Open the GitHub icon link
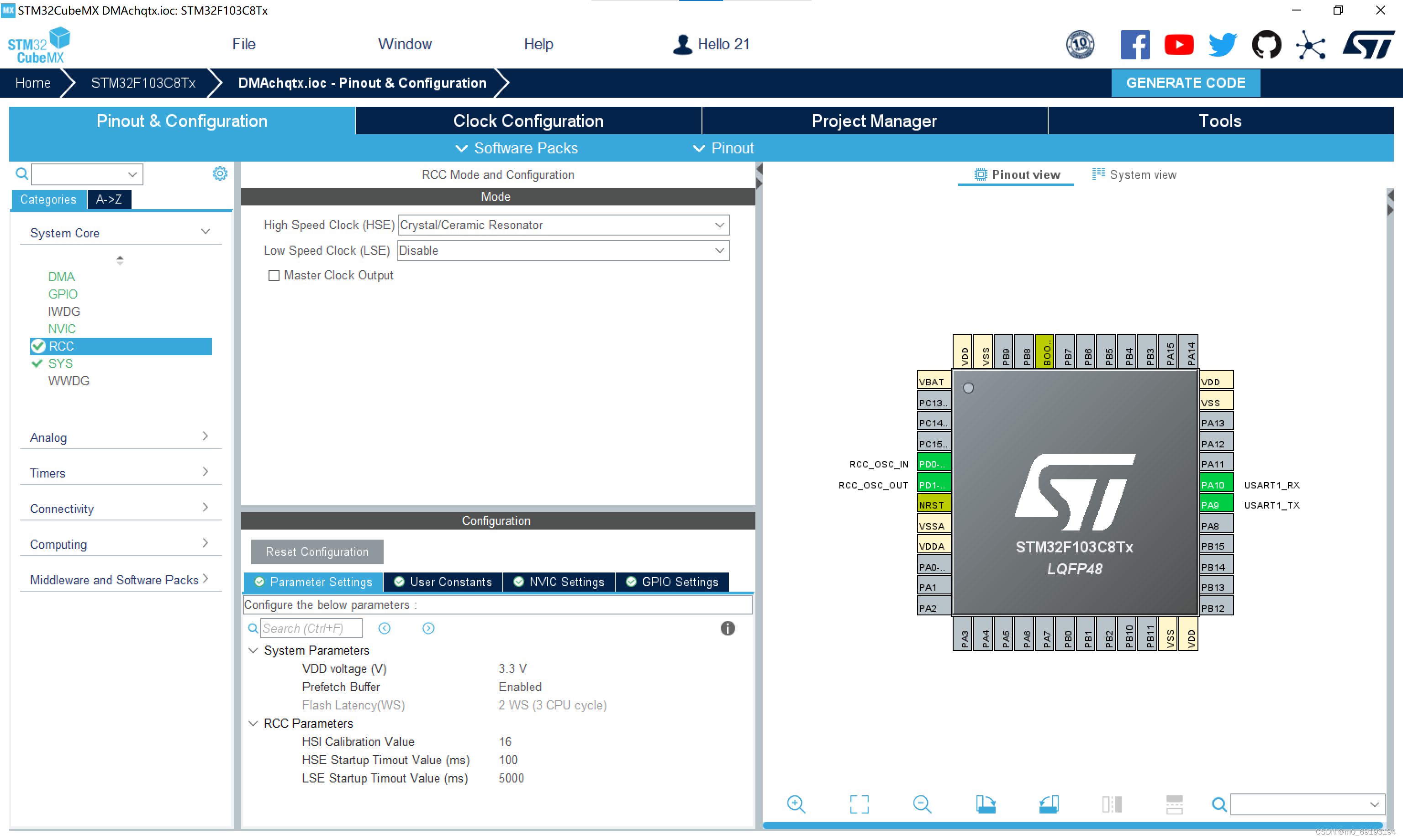This screenshot has height=840, width=1403. [x=1266, y=45]
